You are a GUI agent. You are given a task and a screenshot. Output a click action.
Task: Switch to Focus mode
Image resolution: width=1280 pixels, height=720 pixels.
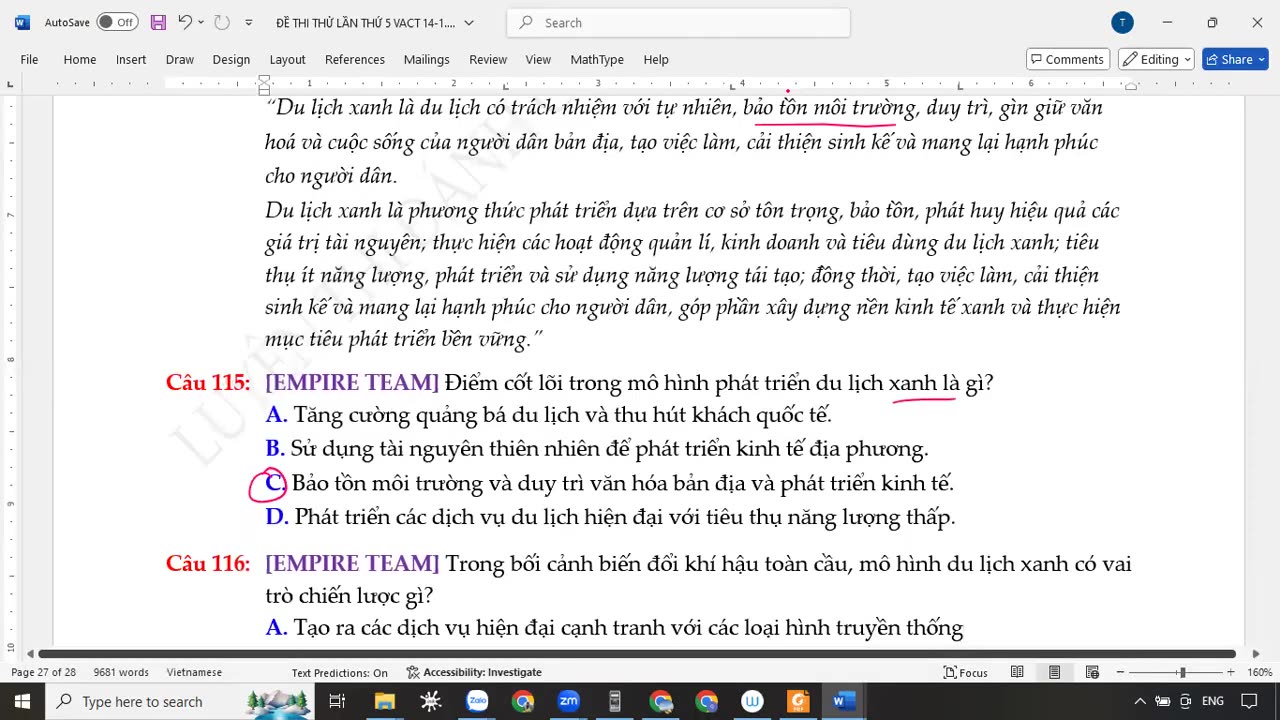(966, 672)
